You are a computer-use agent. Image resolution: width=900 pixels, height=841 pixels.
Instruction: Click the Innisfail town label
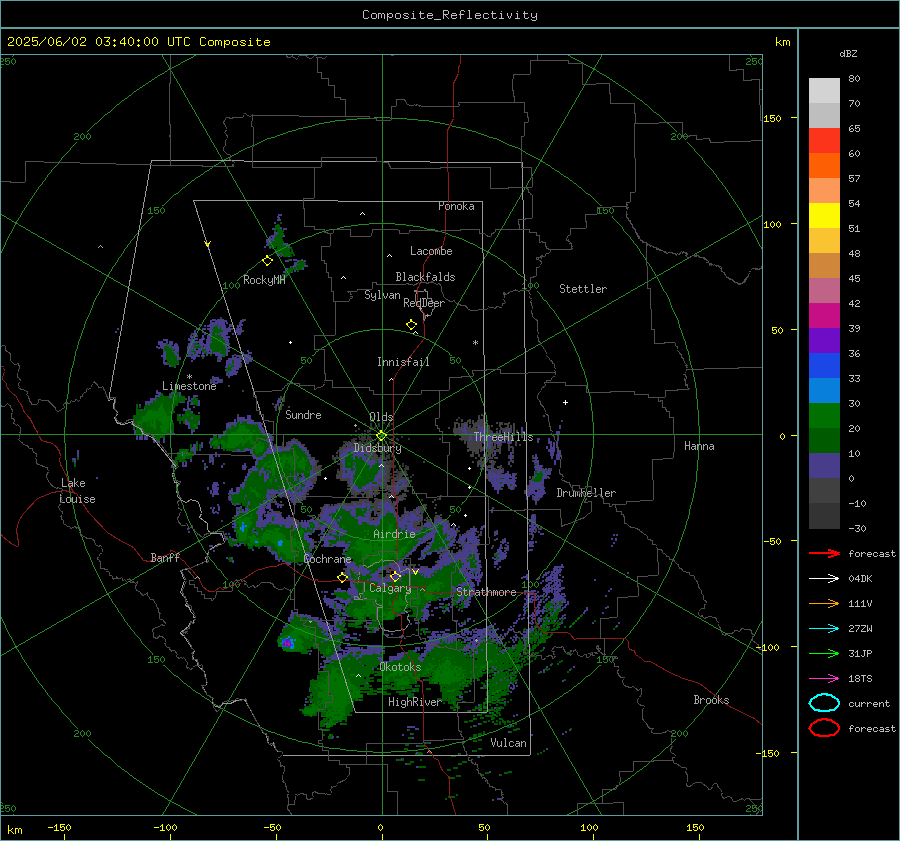coord(403,362)
